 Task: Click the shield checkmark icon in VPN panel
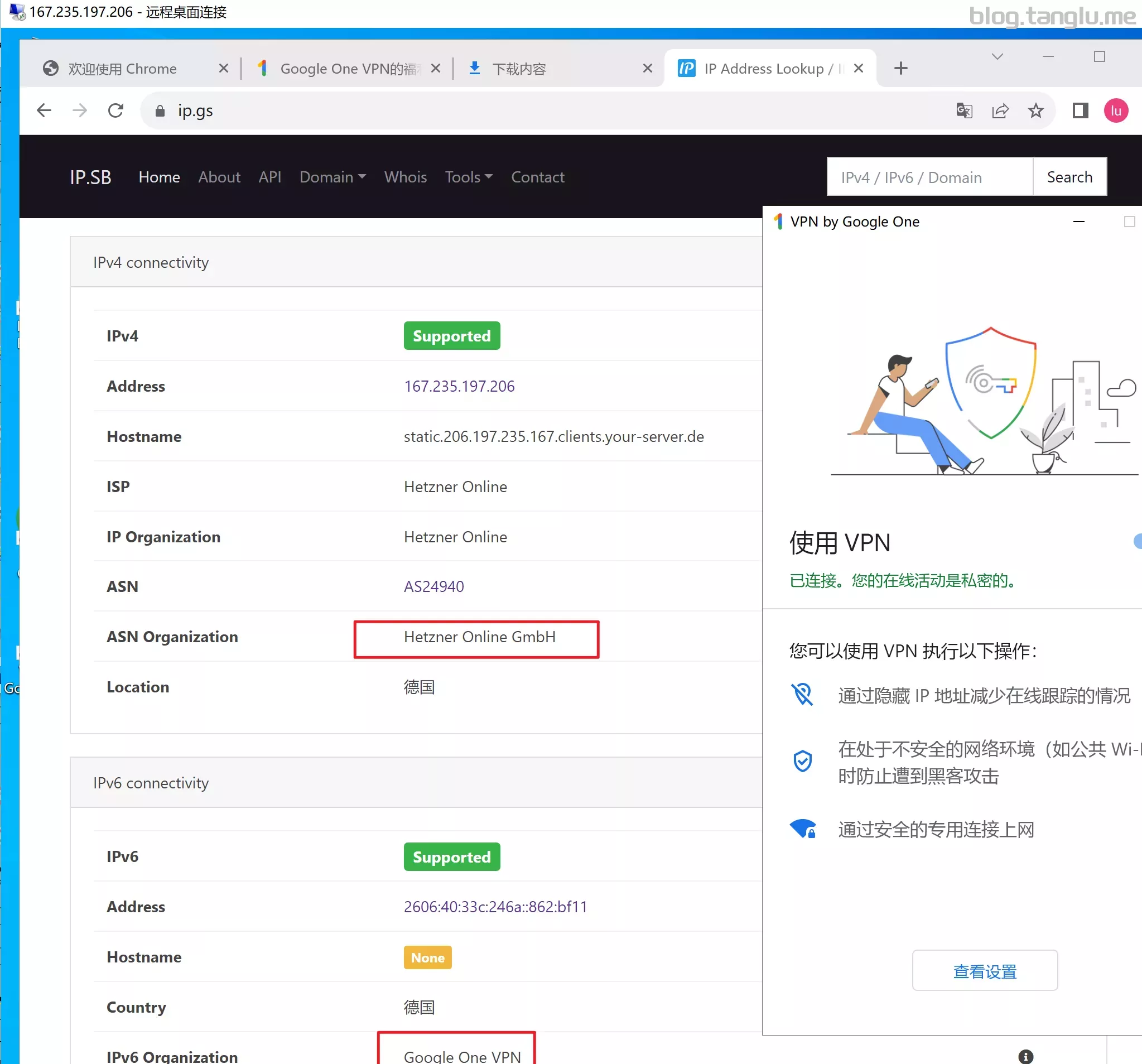tap(802, 760)
